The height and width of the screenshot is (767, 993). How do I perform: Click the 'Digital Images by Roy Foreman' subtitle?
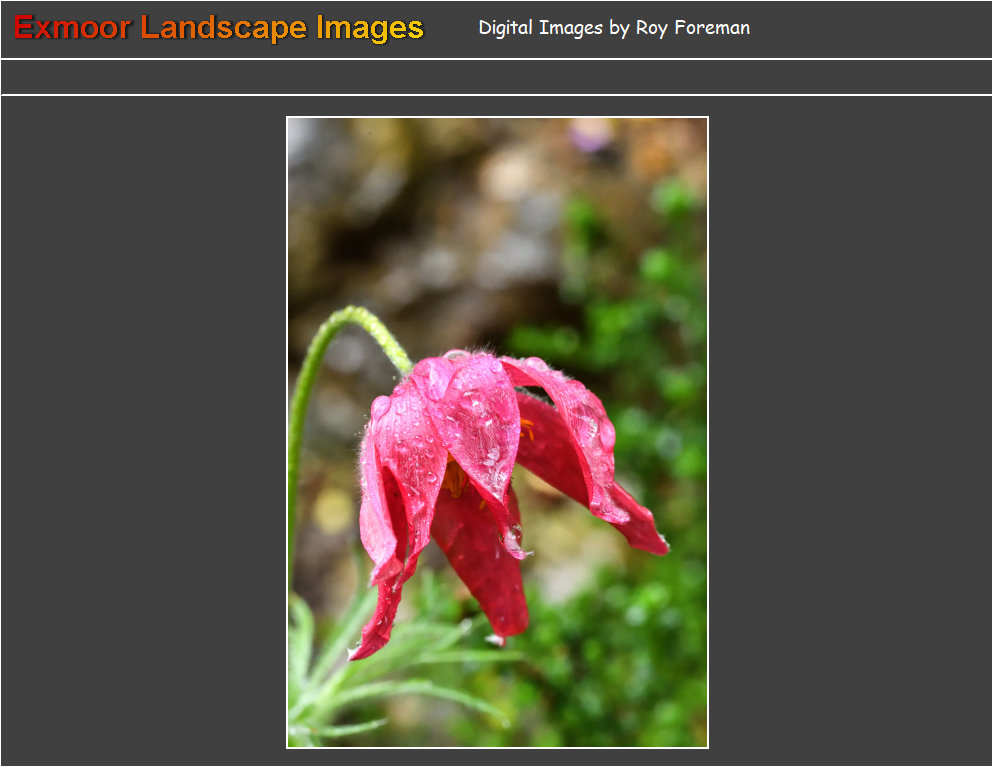pos(613,28)
